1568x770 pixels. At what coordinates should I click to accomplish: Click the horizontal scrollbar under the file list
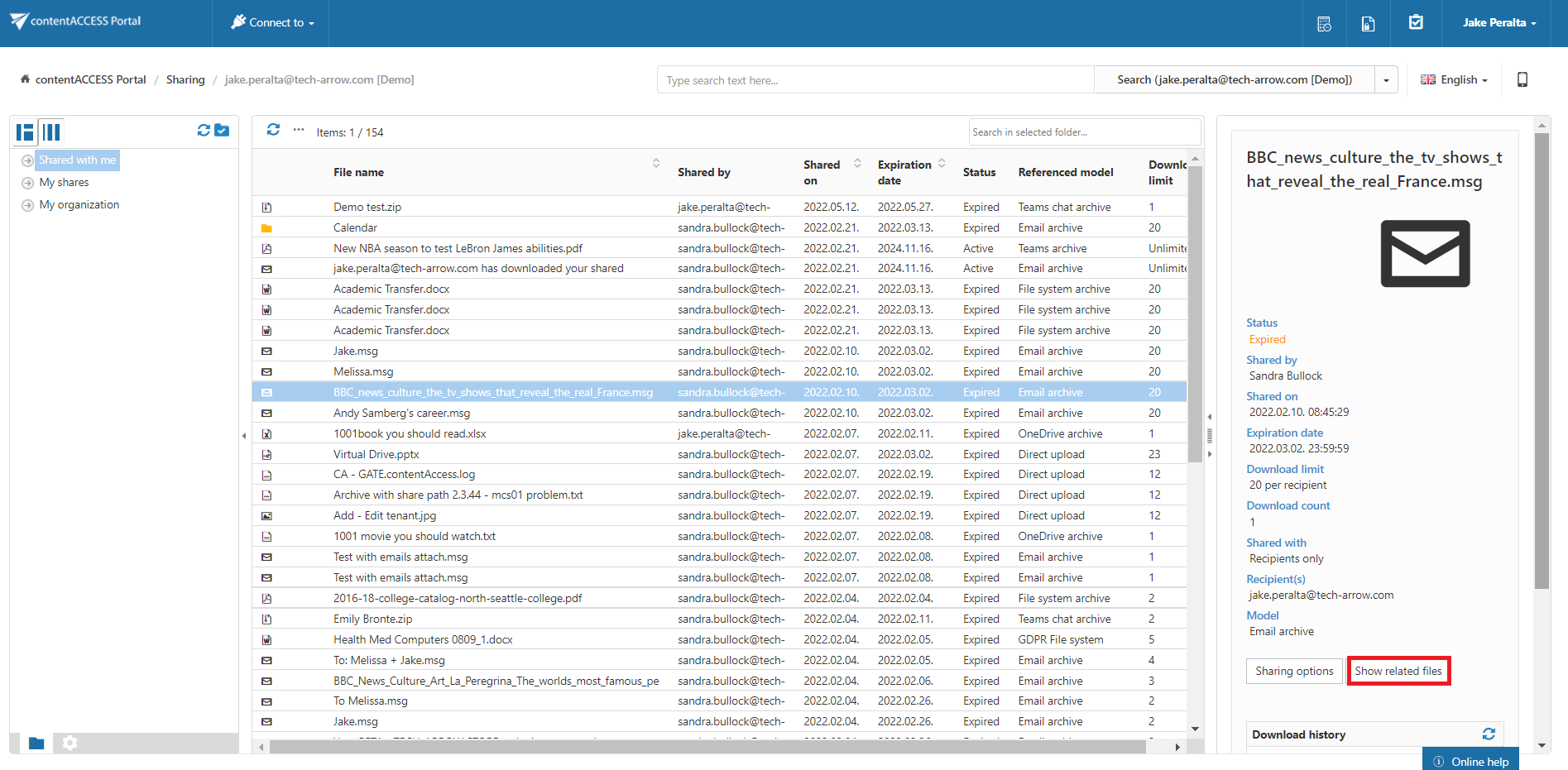[x=707, y=747]
